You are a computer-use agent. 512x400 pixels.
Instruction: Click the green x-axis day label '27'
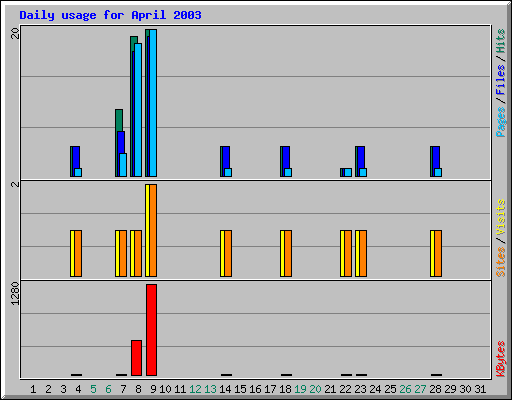[x=420, y=389]
